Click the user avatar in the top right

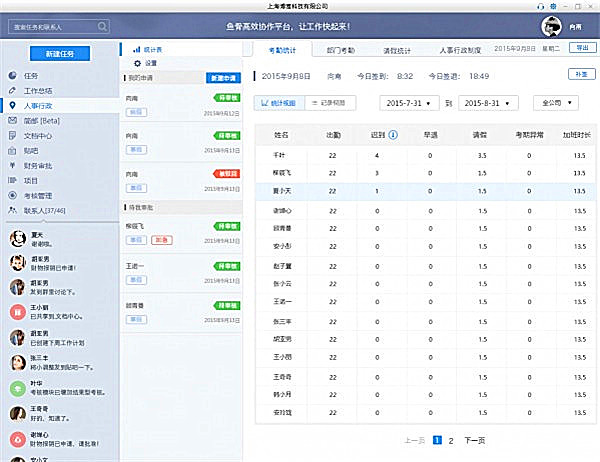pos(551,25)
